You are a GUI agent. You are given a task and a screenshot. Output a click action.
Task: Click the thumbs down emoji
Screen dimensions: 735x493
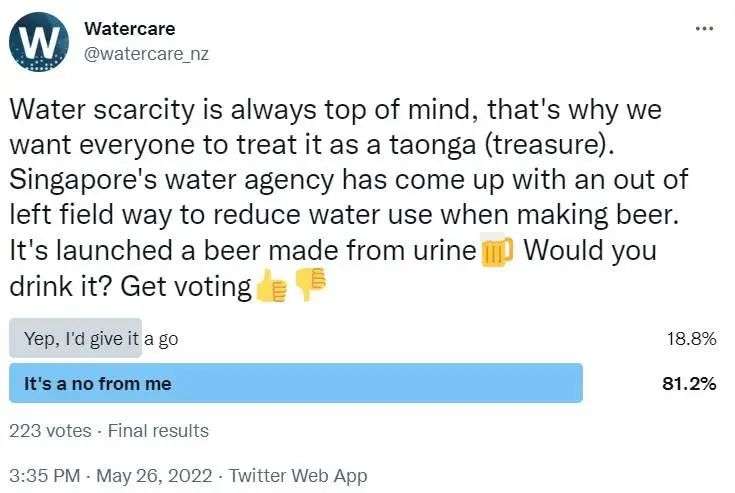(x=309, y=286)
